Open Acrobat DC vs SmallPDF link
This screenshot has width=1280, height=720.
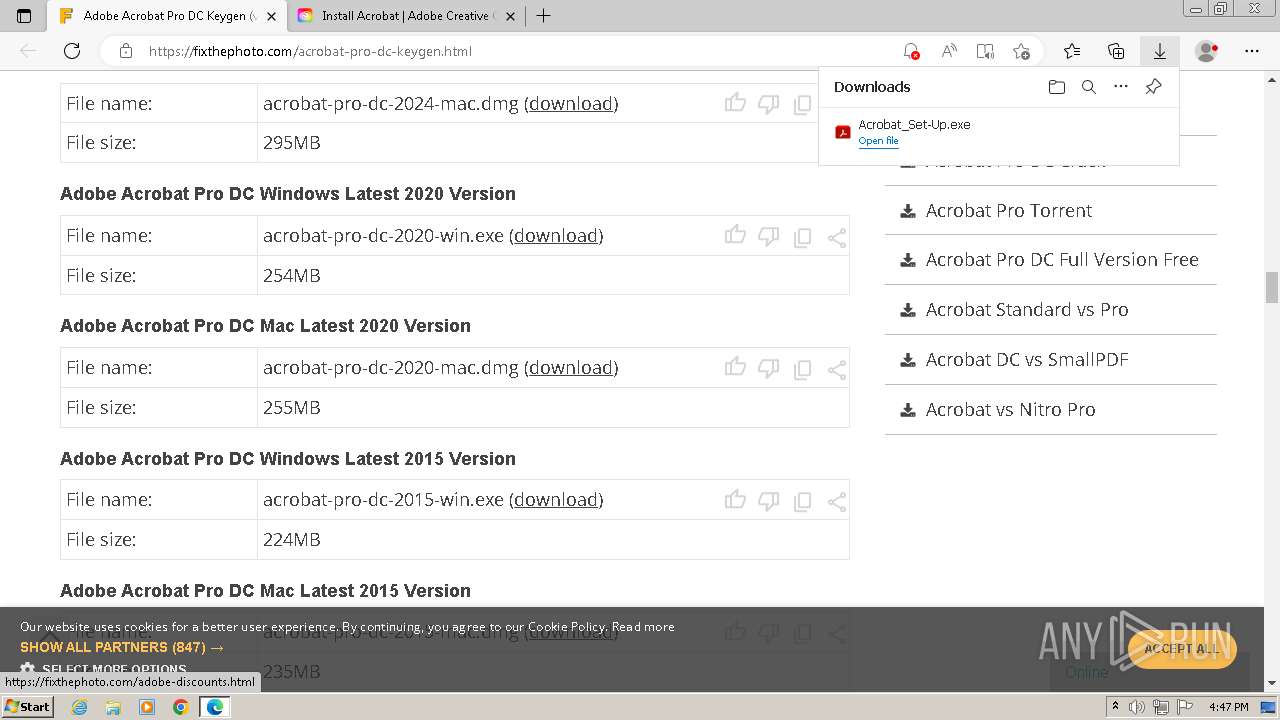[x=1027, y=359]
